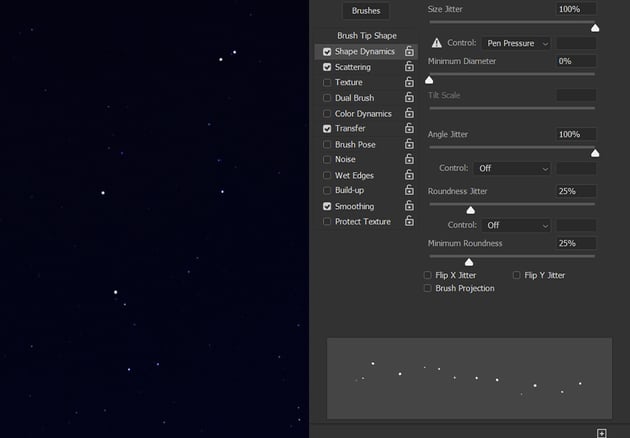Viewport: 630px width, 438px height.
Task: Open the Brushes presets button
Action: 366,10
